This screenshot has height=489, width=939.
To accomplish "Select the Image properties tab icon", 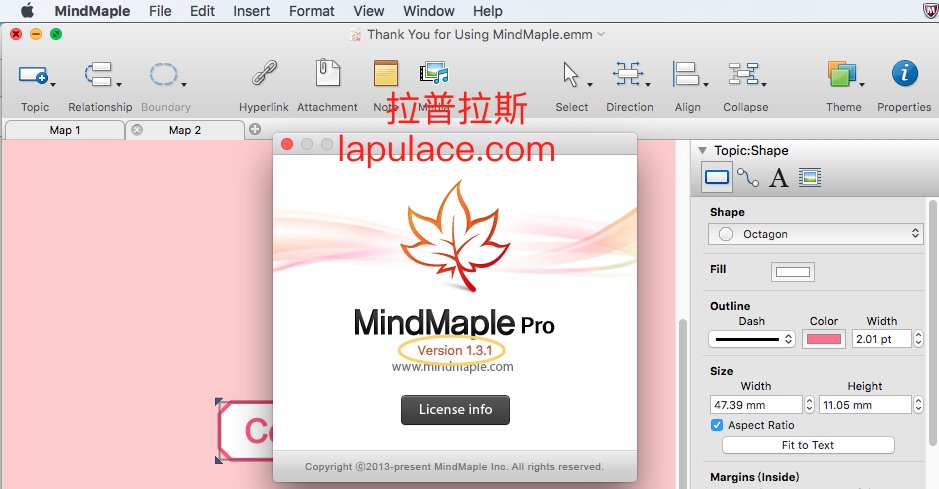I will tap(810, 177).
